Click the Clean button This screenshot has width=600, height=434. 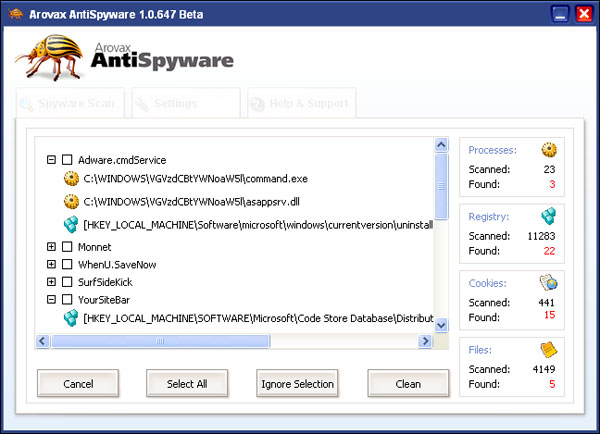pos(408,383)
